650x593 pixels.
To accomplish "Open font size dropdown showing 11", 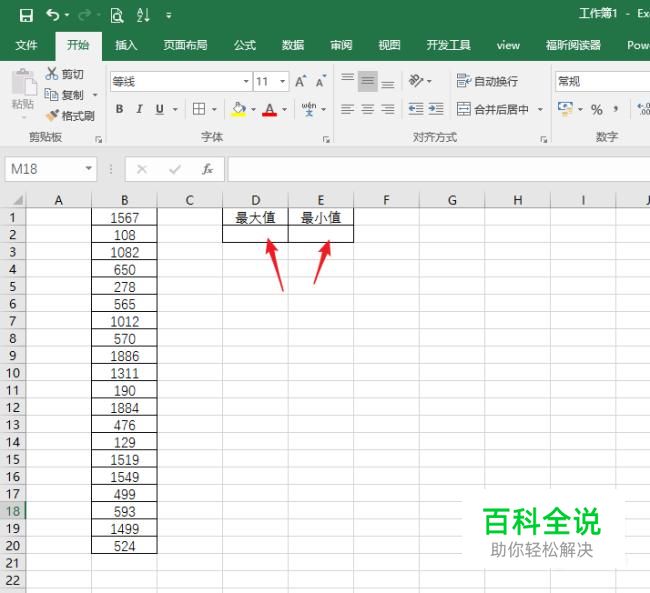I will click(282, 81).
